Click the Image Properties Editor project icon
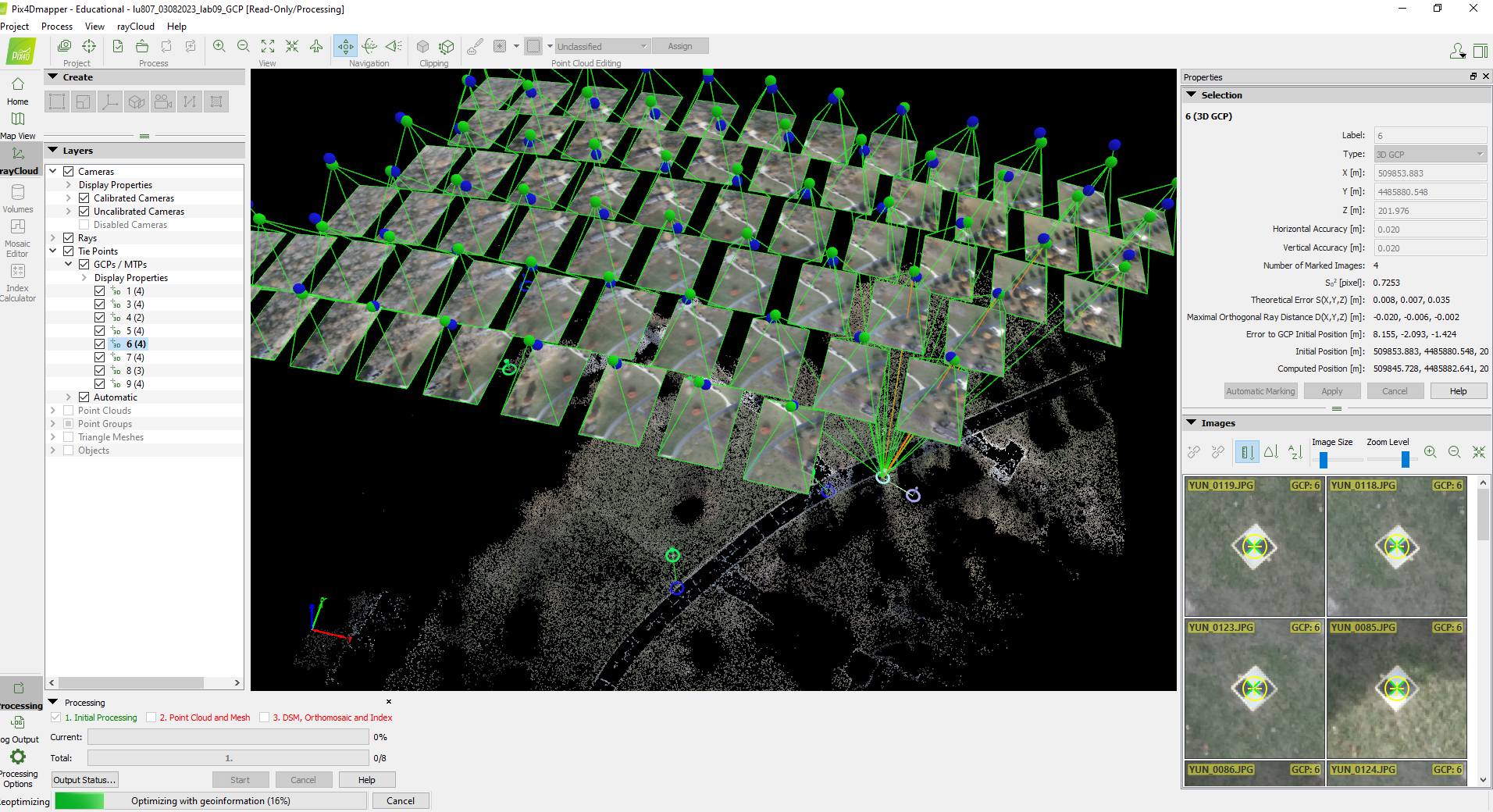 pyautogui.click(x=65, y=46)
